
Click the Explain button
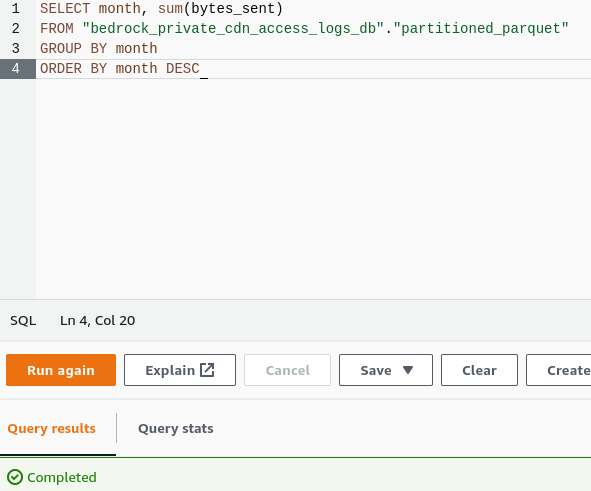(180, 370)
